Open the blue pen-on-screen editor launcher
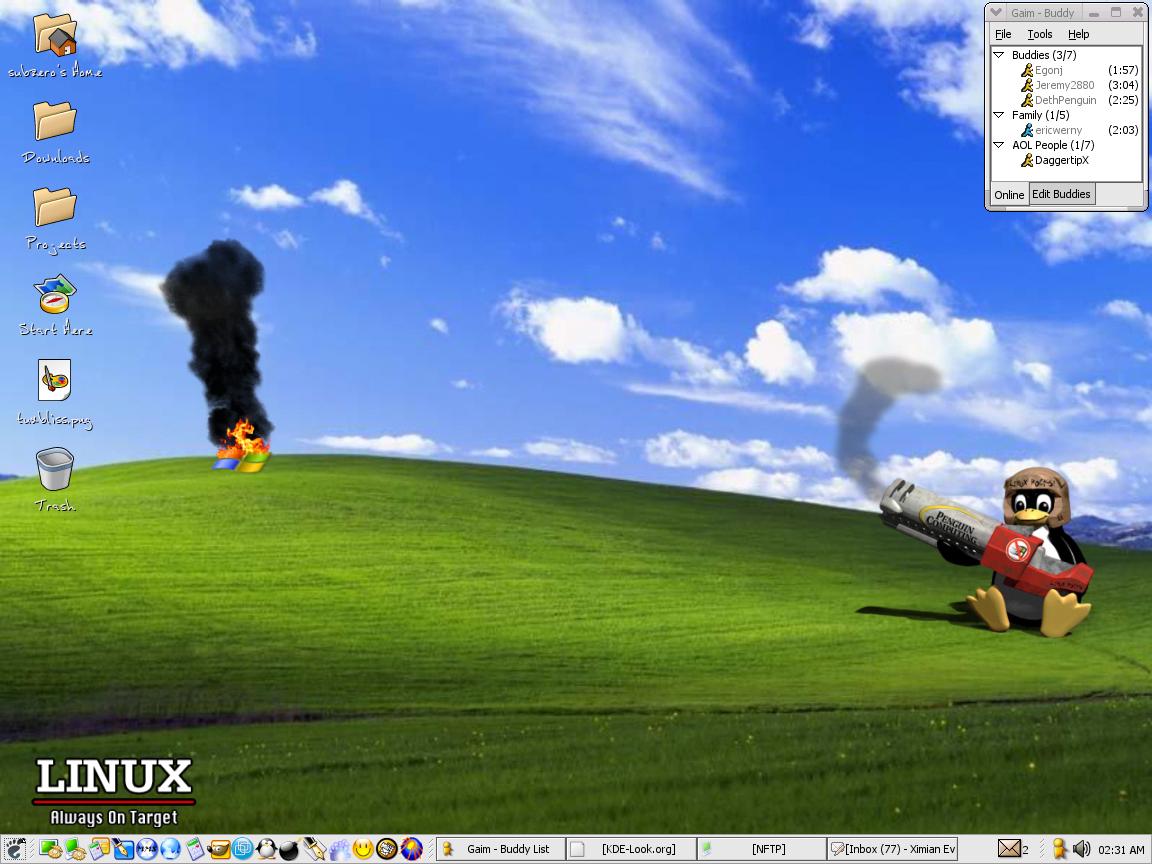1152x864 pixels. [123, 849]
